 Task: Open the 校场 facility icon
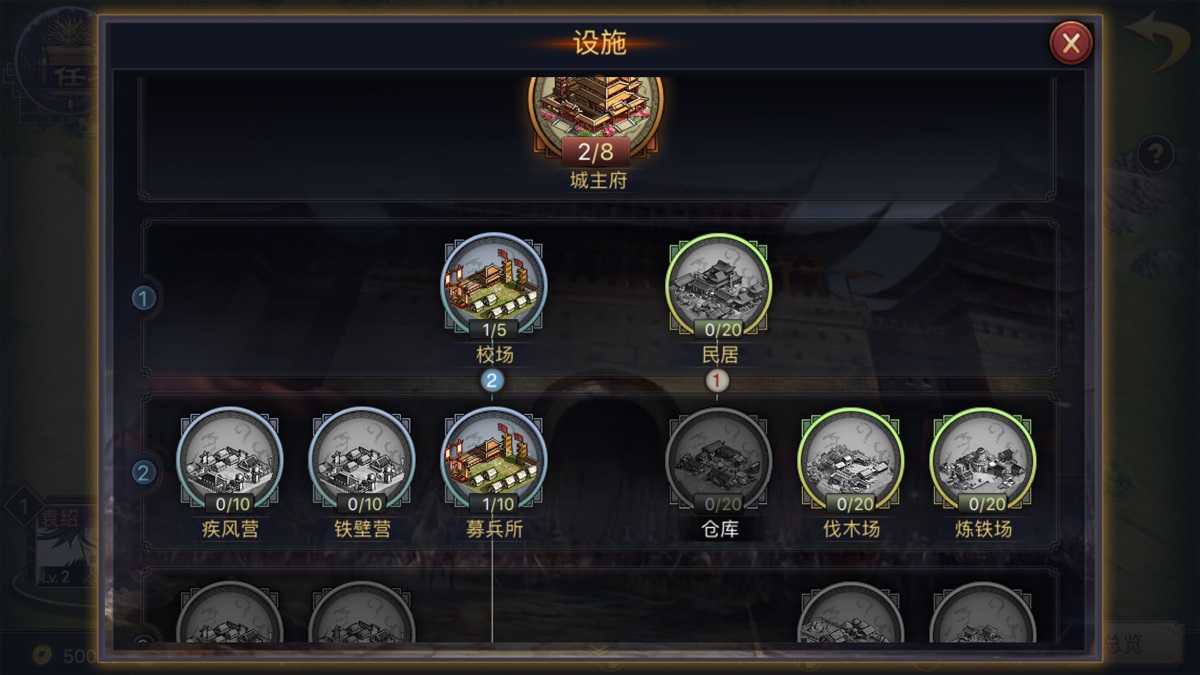coord(494,286)
